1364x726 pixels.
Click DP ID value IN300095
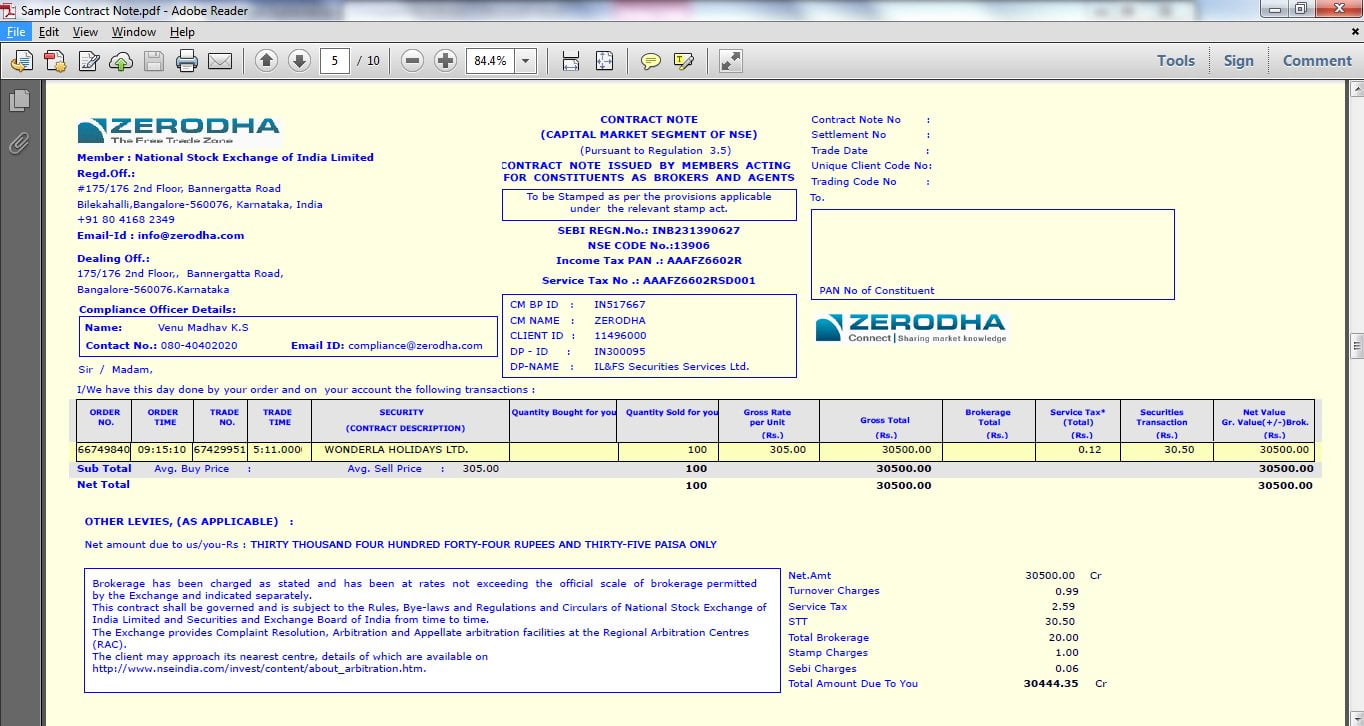[x=620, y=352]
